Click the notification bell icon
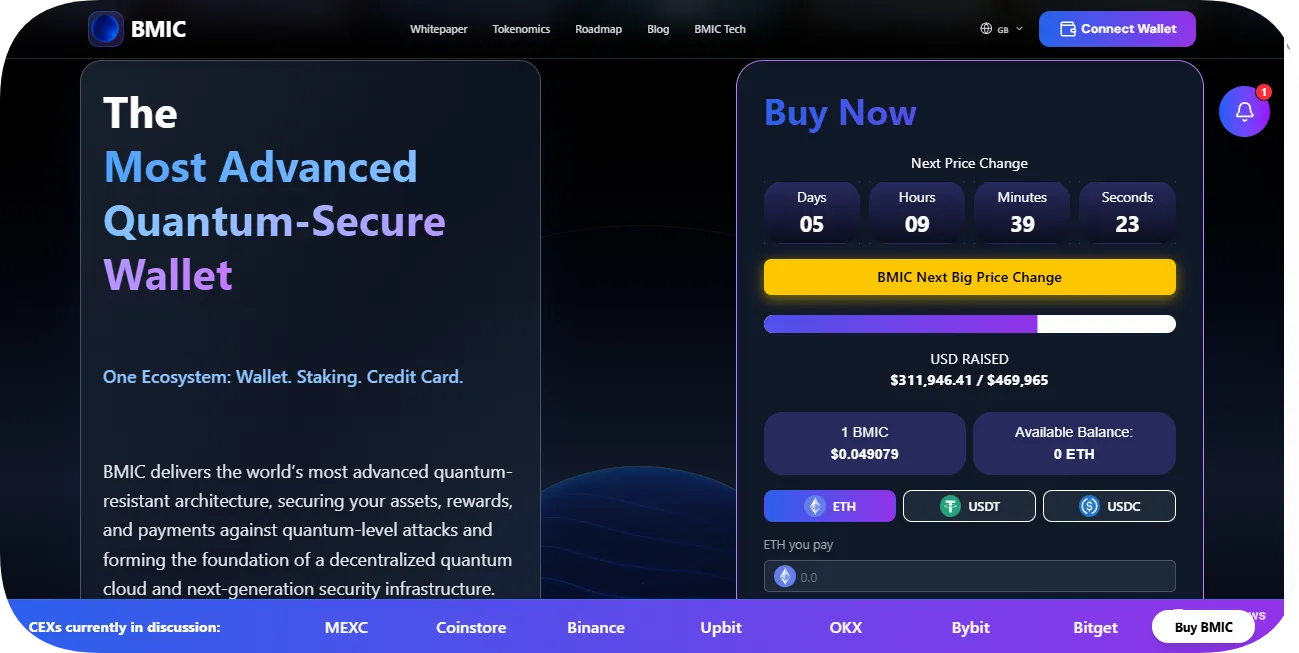The width and height of the screenshot is (1299, 653). [1243, 111]
